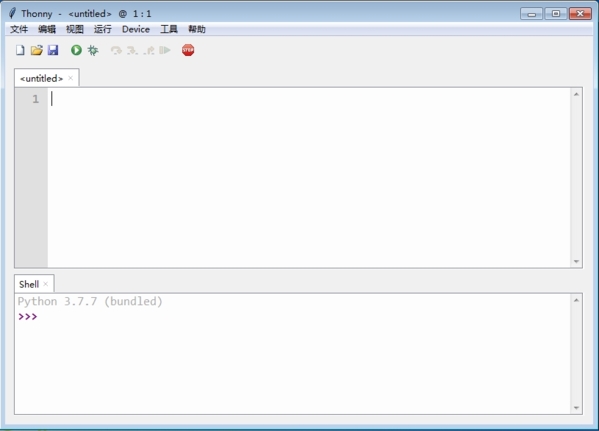Image resolution: width=599 pixels, height=431 pixels.
Task: Click the Step out icon
Action: tap(149, 50)
